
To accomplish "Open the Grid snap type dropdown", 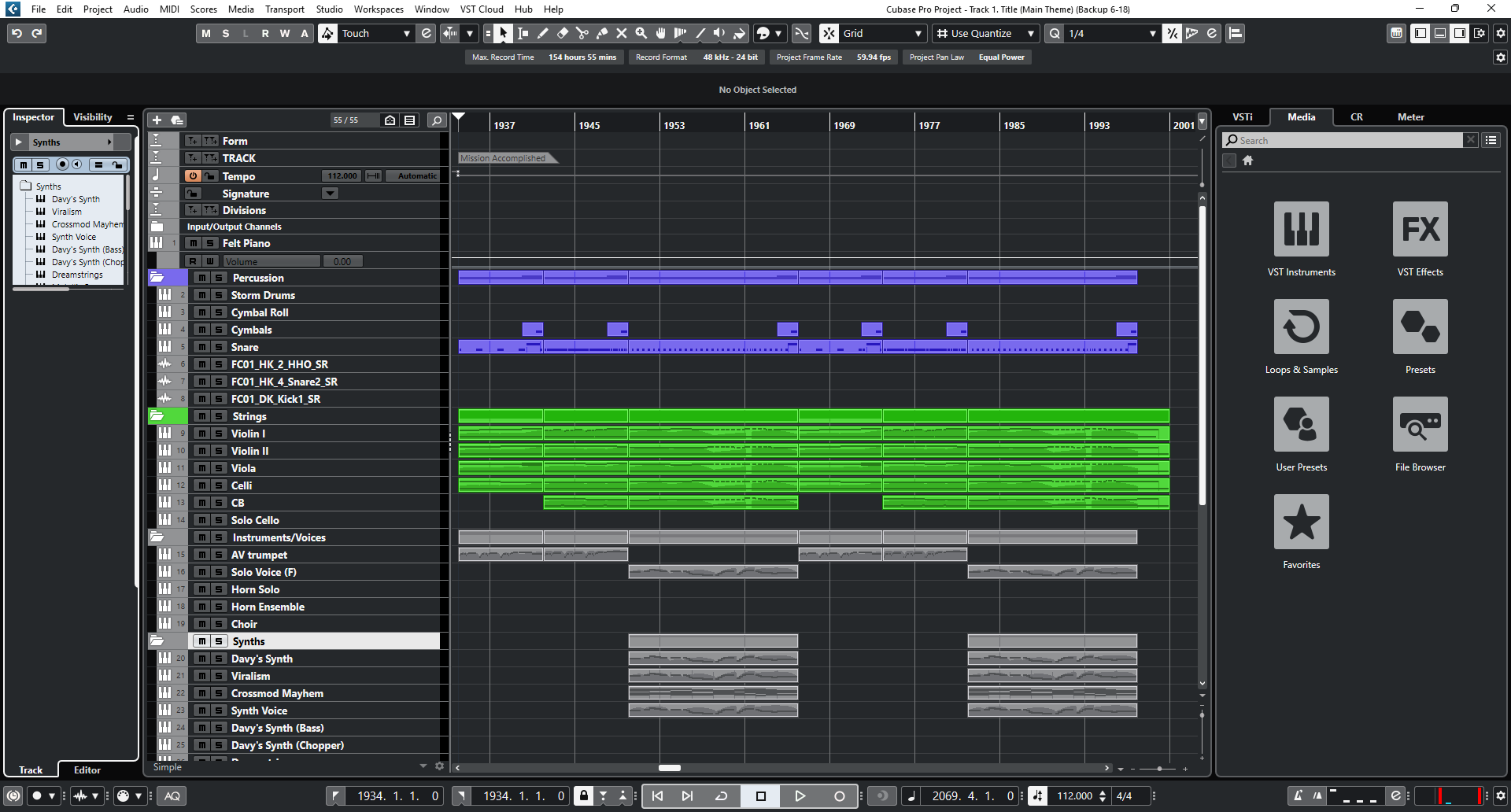I will tap(882, 33).
